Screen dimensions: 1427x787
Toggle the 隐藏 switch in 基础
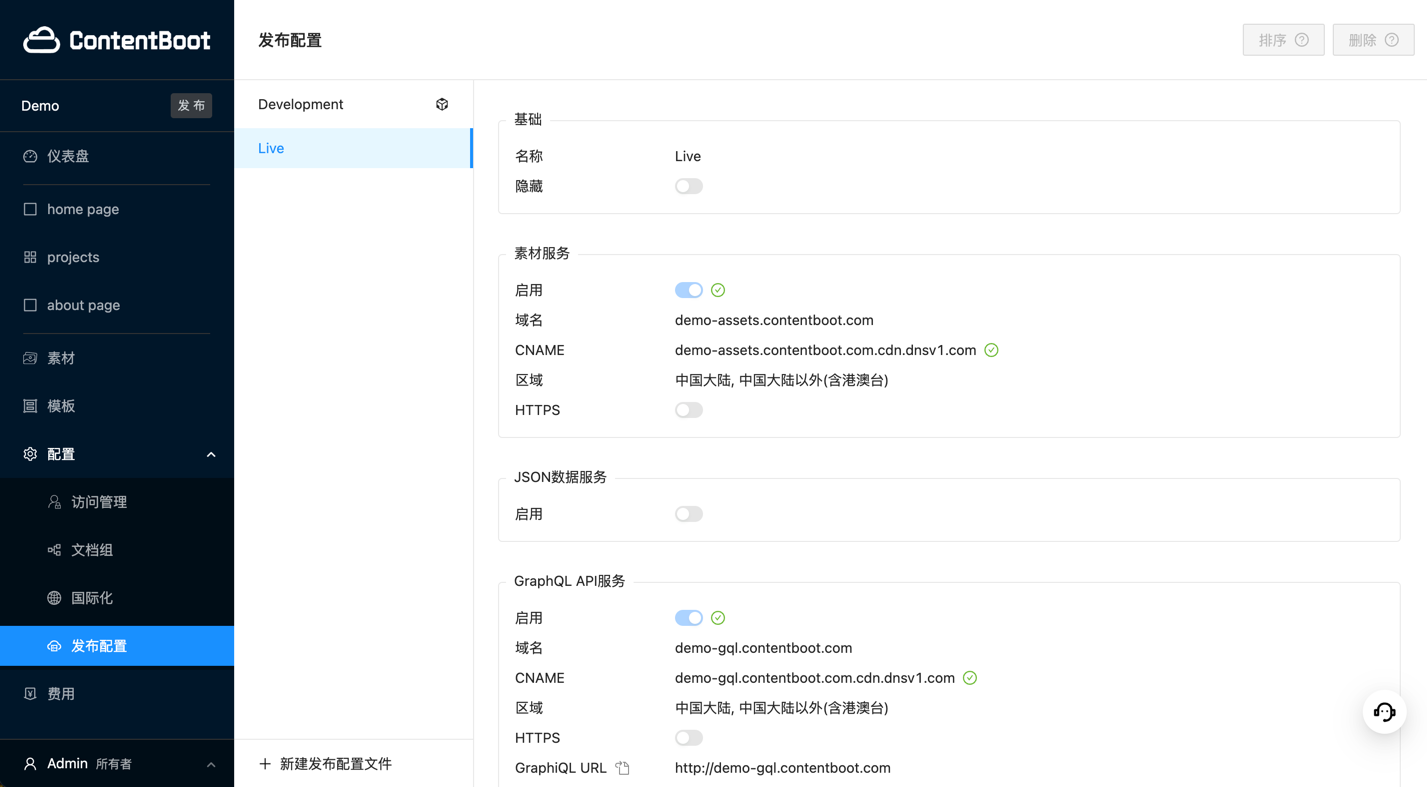tap(689, 186)
